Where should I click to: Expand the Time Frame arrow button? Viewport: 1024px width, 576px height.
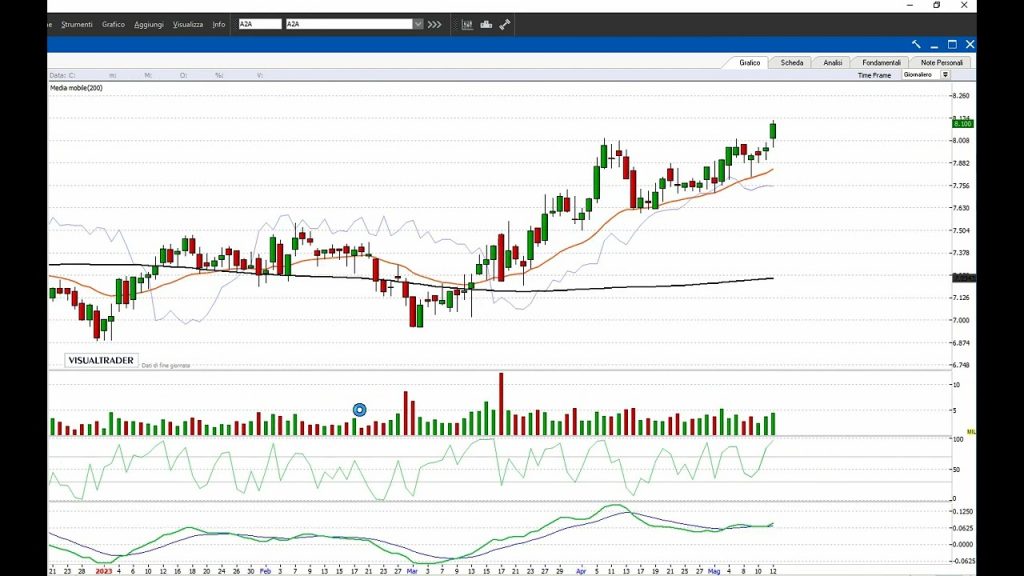(x=945, y=75)
